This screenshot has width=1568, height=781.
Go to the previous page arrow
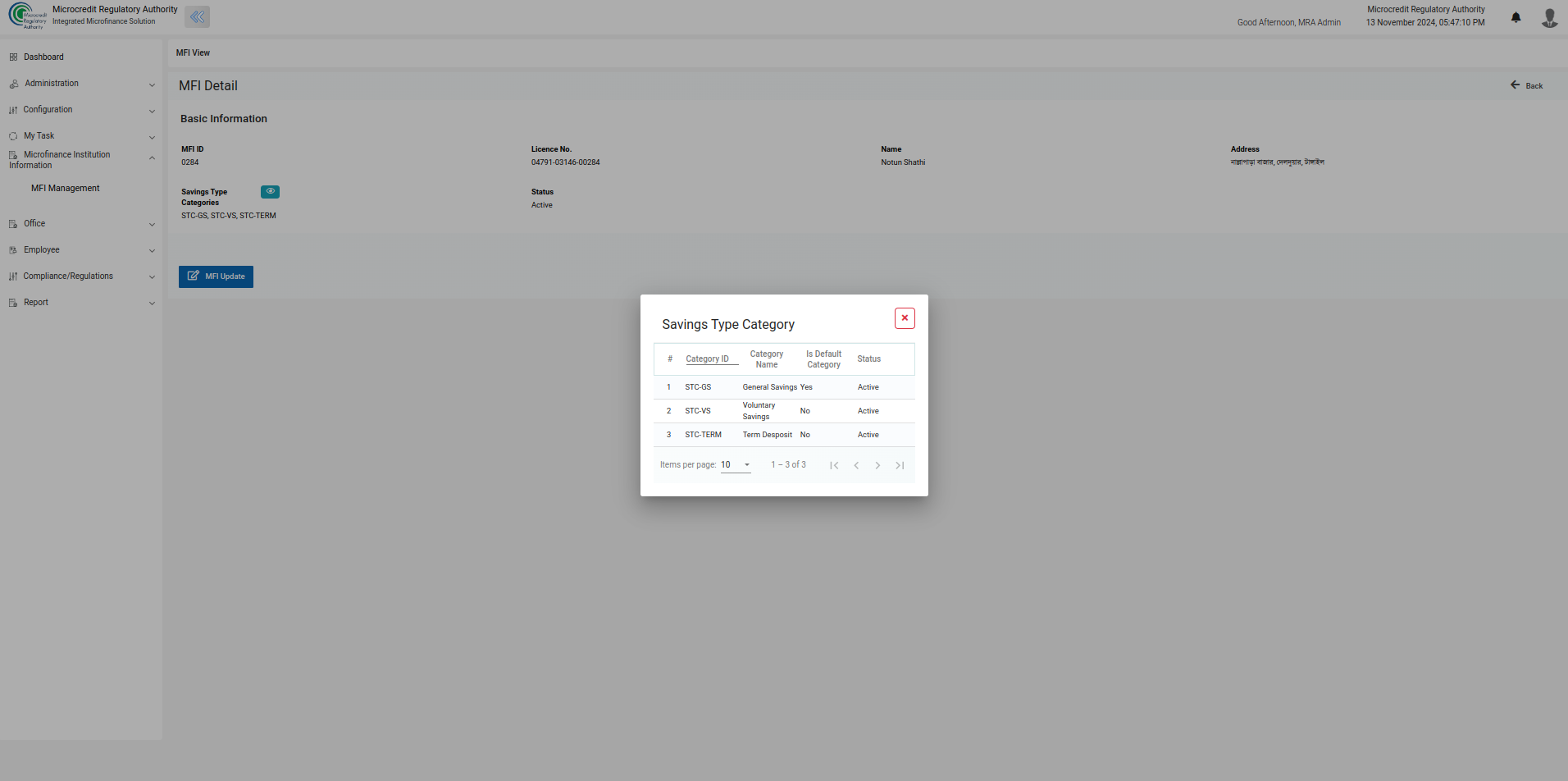856,465
